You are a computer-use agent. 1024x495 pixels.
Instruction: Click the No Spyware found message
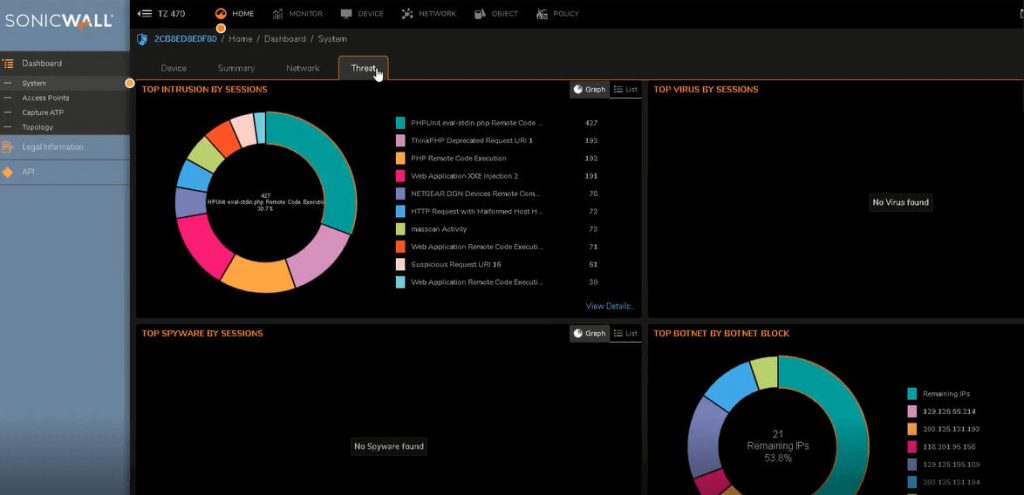[x=389, y=447]
